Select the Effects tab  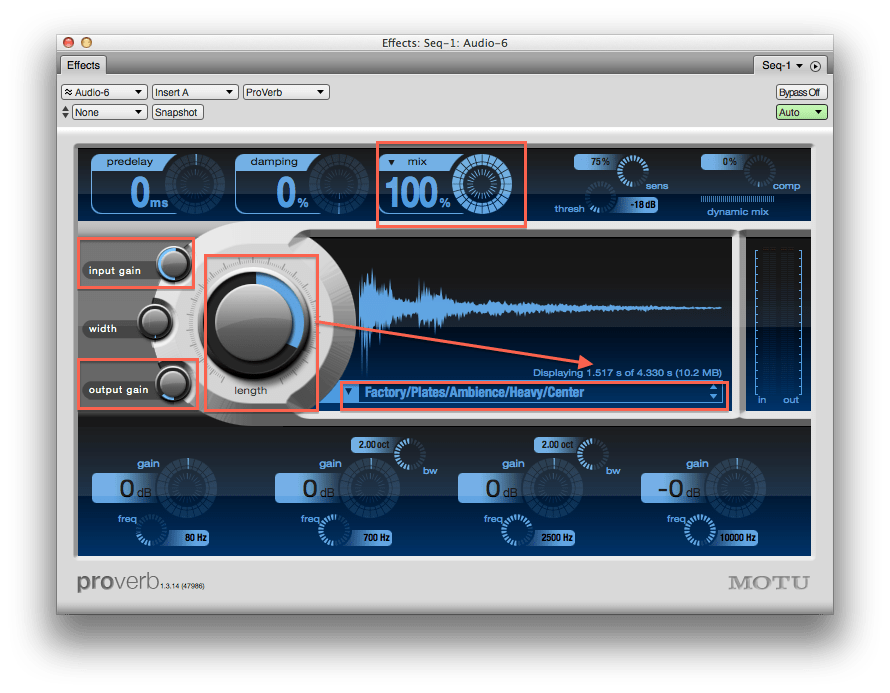(x=83, y=65)
